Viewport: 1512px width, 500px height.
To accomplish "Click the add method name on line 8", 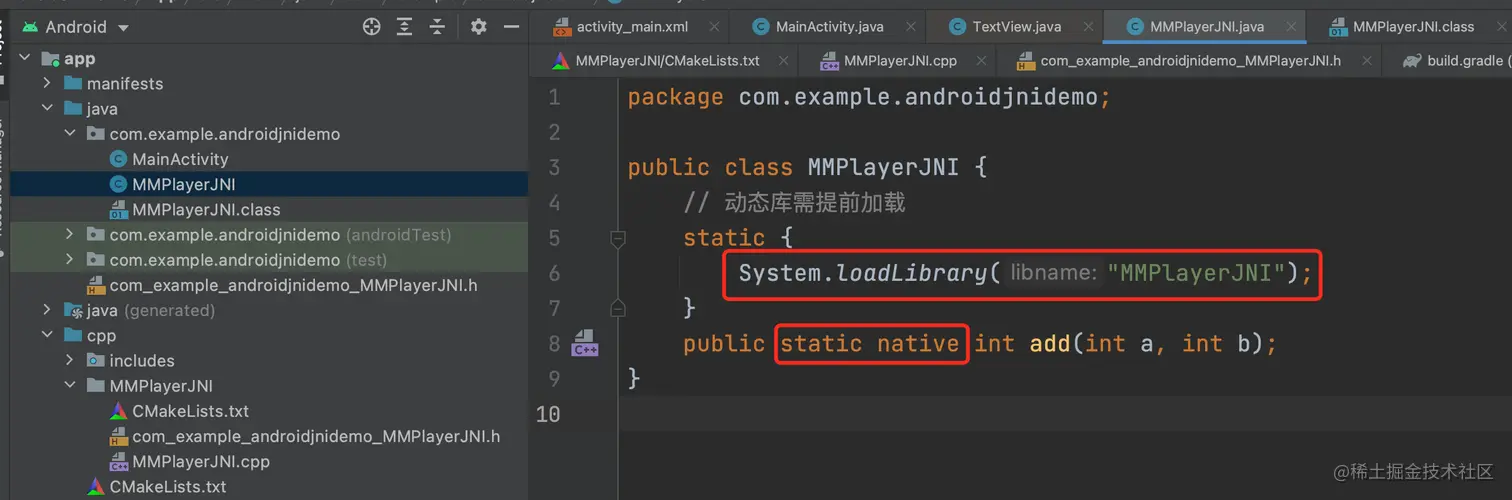I will [x=1051, y=344].
